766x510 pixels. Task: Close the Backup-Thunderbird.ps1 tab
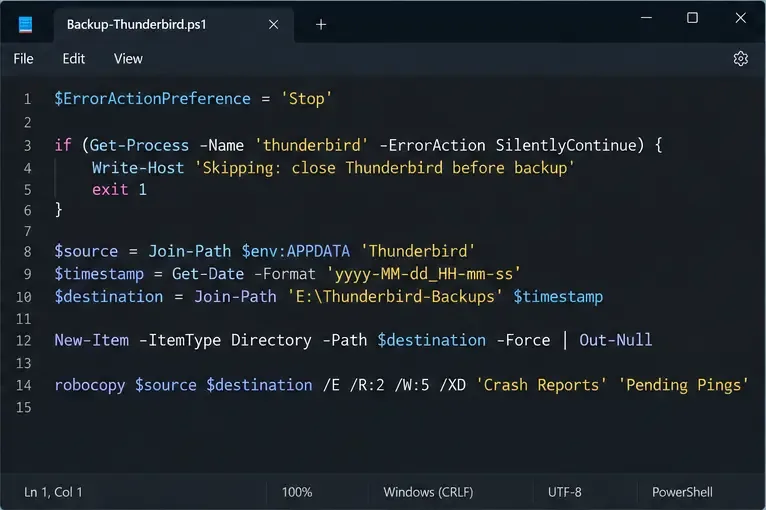click(274, 24)
